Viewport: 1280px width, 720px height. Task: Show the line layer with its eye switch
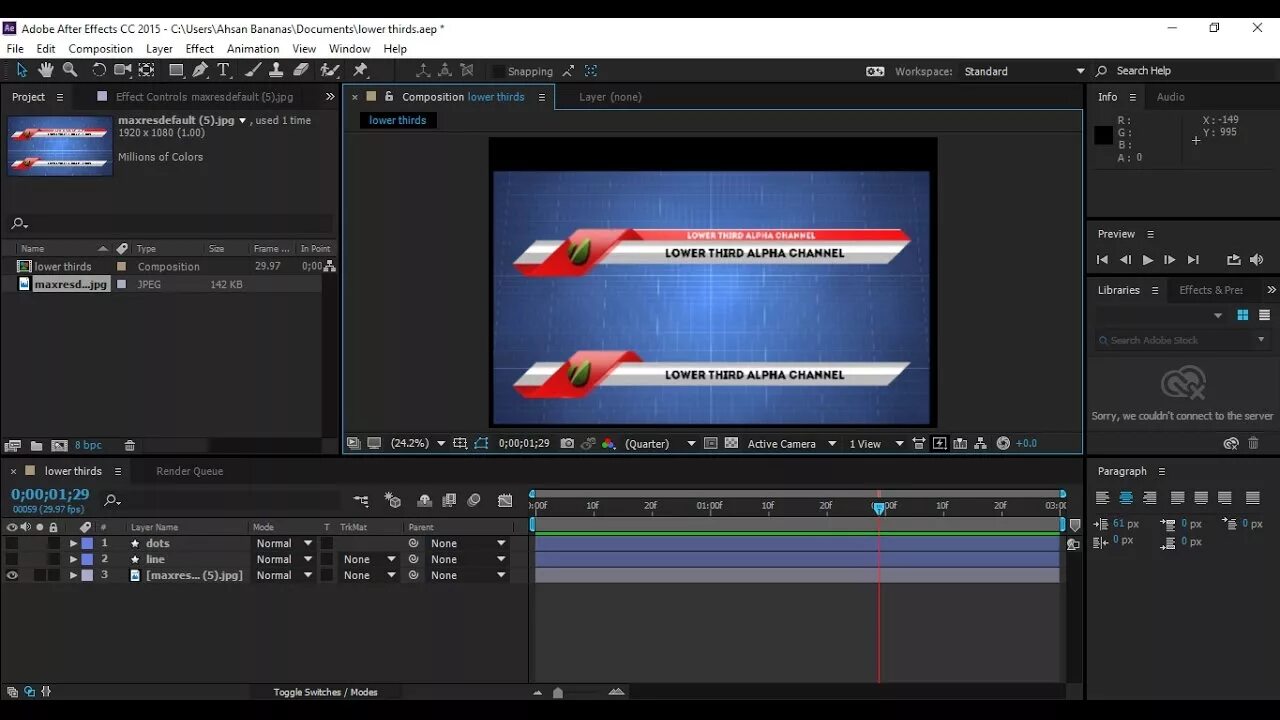[12, 559]
